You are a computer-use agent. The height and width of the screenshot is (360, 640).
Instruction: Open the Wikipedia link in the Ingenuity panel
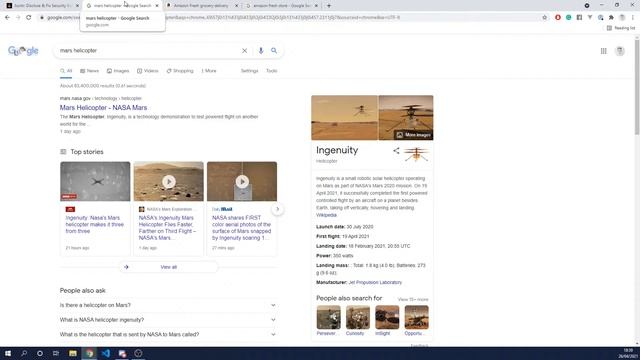click(327, 215)
